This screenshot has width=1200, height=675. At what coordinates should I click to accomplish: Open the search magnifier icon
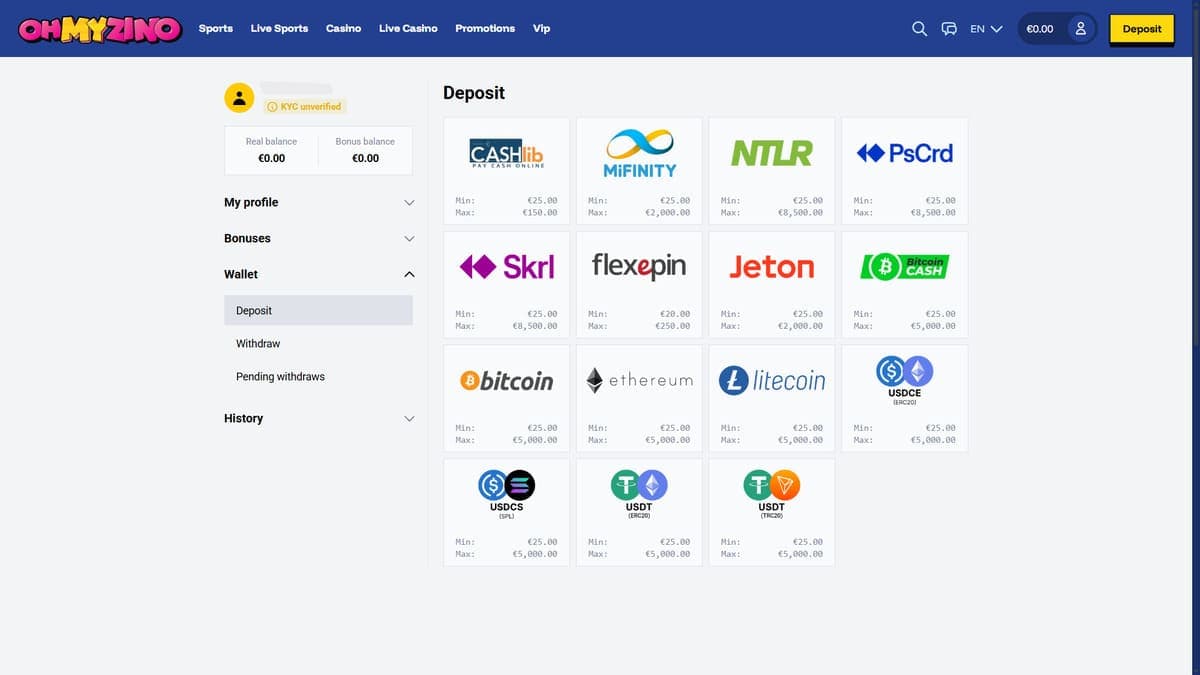point(920,29)
